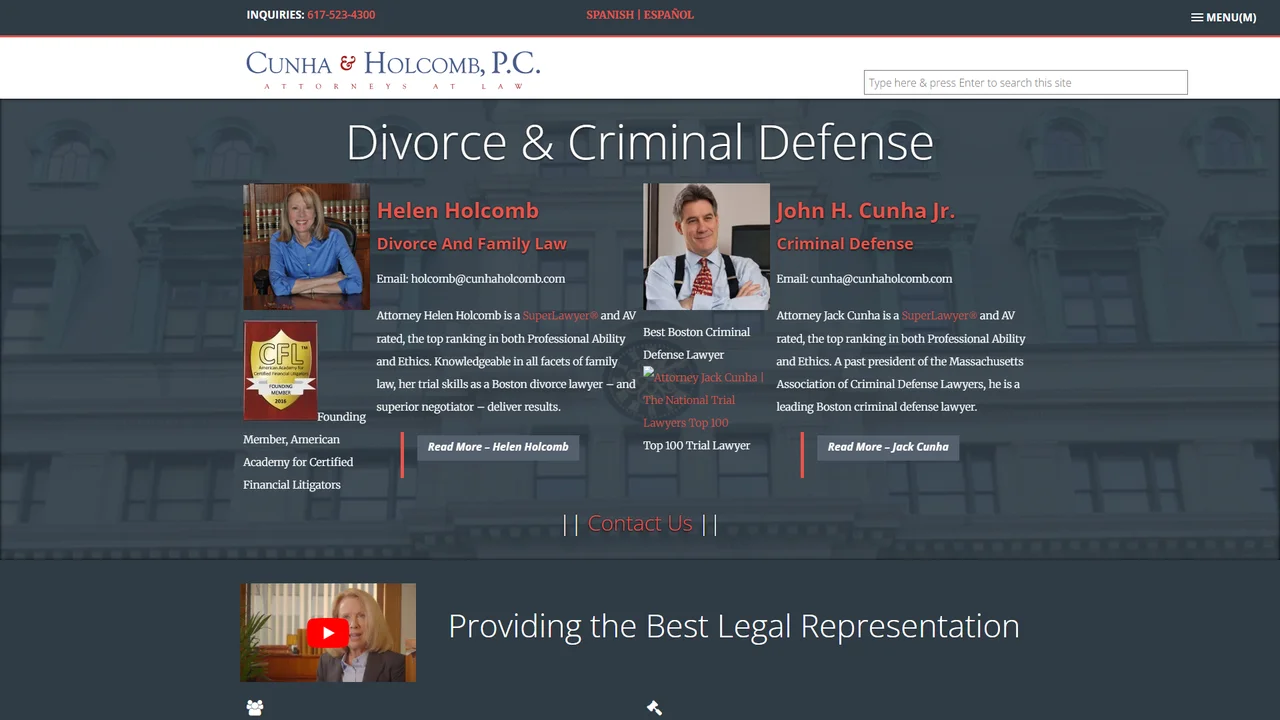Image resolution: width=1280 pixels, height=720 pixels.
Task: Click the gavel icon
Action: click(x=655, y=708)
